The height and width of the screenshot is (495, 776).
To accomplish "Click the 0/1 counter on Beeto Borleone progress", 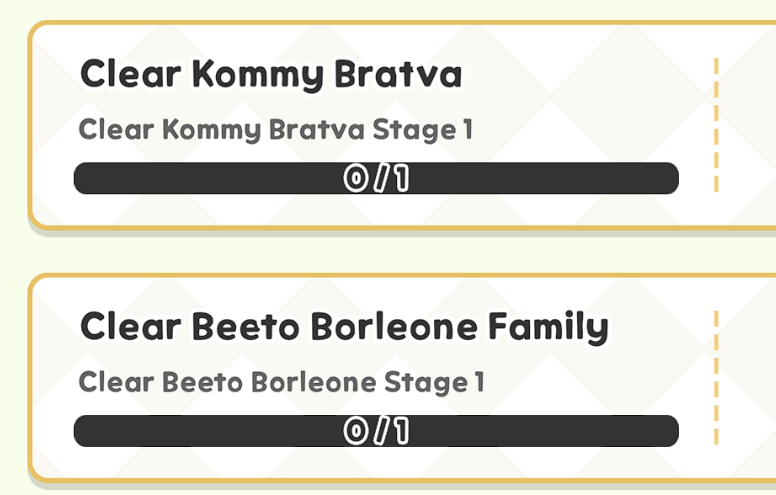I will point(377,431).
